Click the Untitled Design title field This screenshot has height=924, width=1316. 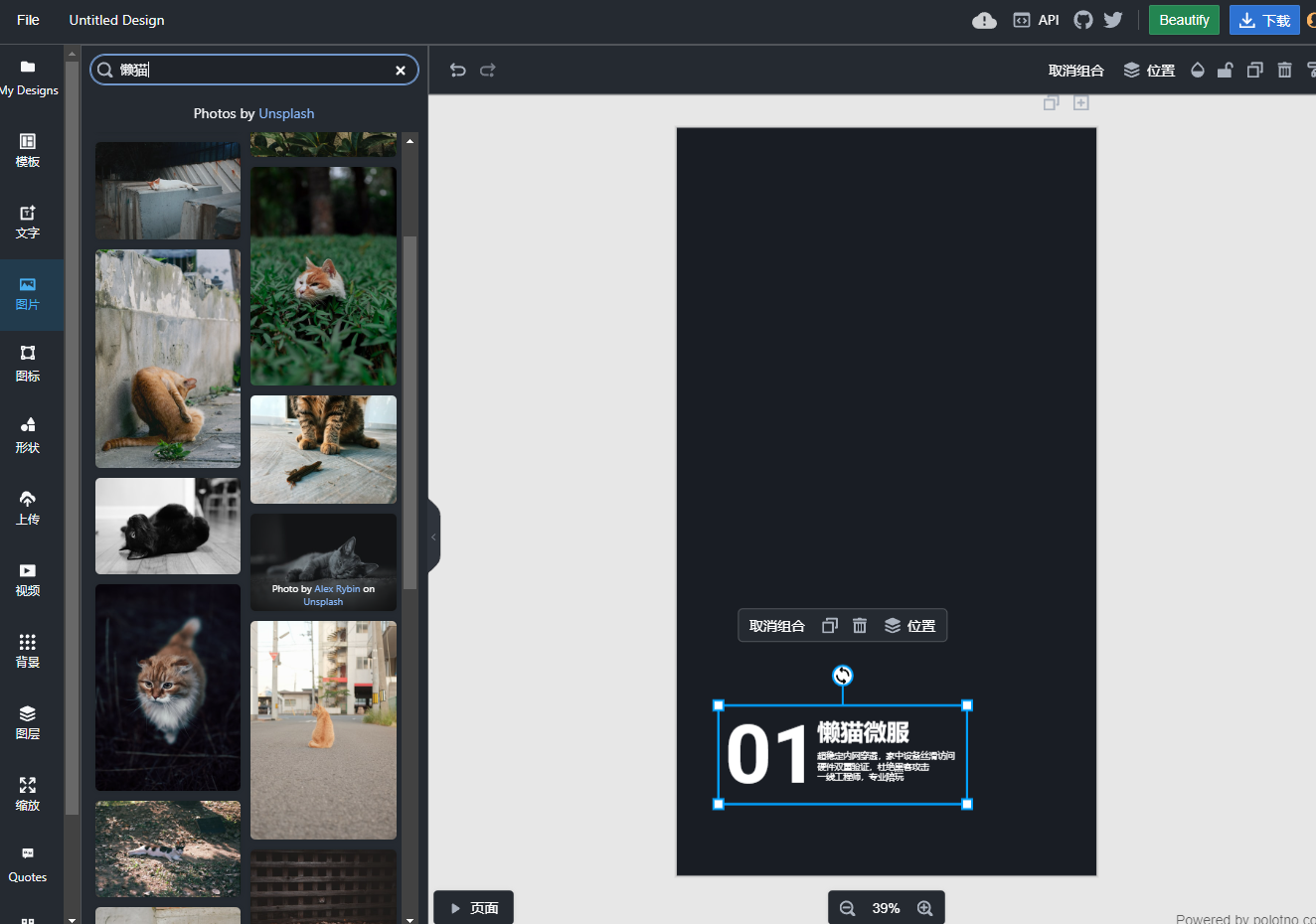pyautogui.click(x=116, y=20)
